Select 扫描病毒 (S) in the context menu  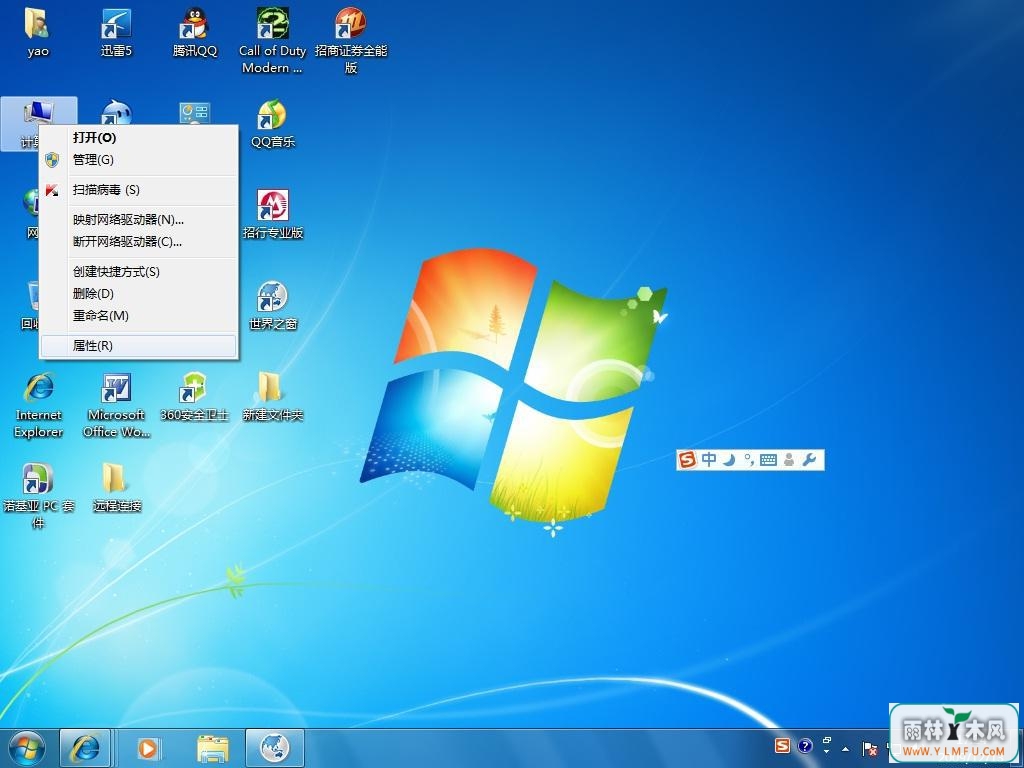pos(139,189)
